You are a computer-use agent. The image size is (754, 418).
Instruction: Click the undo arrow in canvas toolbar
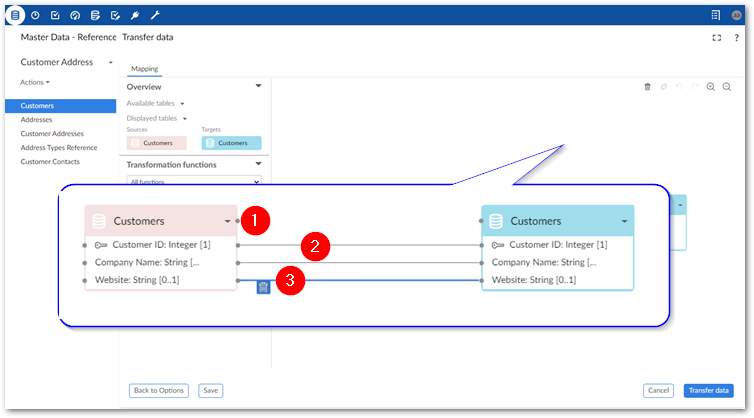click(x=679, y=87)
